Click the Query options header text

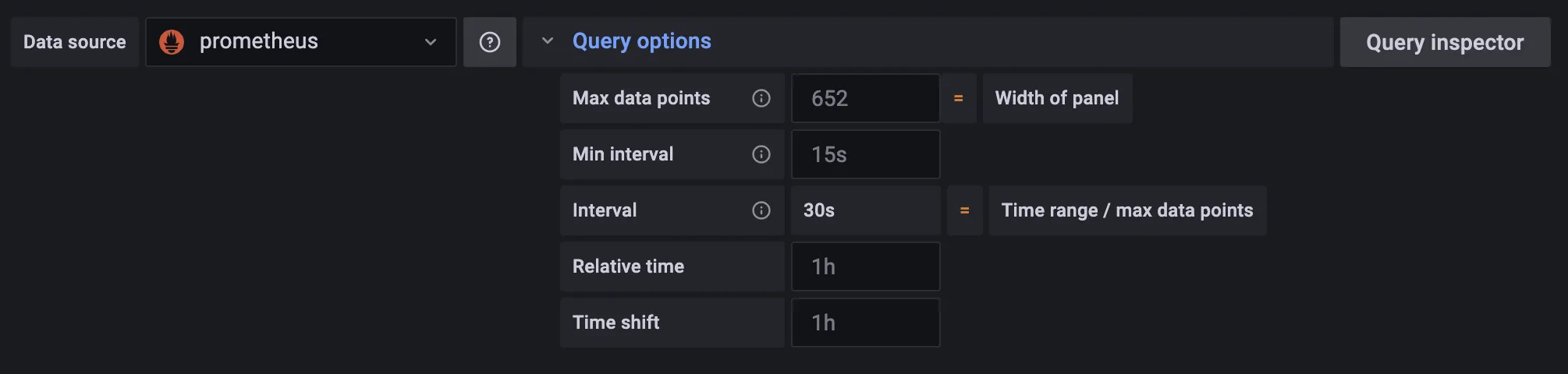pyautogui.click(x=641, y=41)
